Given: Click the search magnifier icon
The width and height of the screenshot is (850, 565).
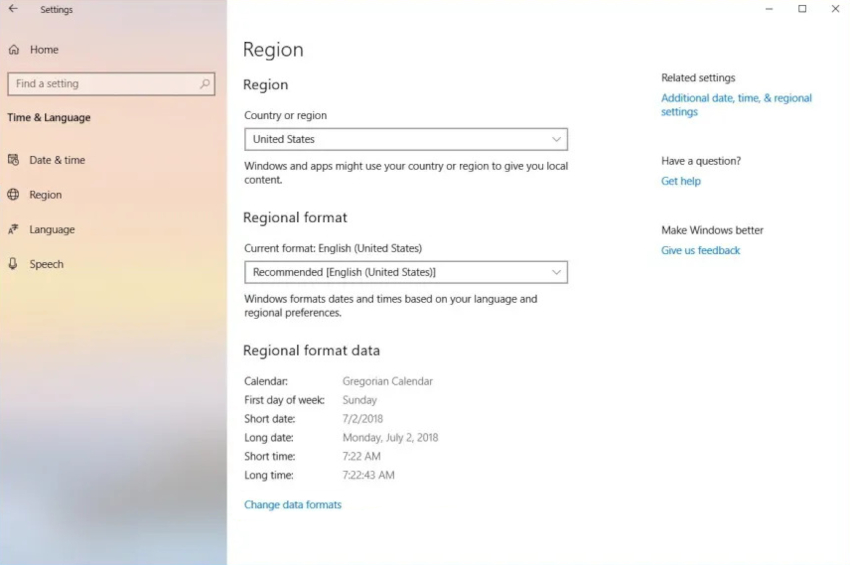Looking at the screenshot, I should (205, 84).
